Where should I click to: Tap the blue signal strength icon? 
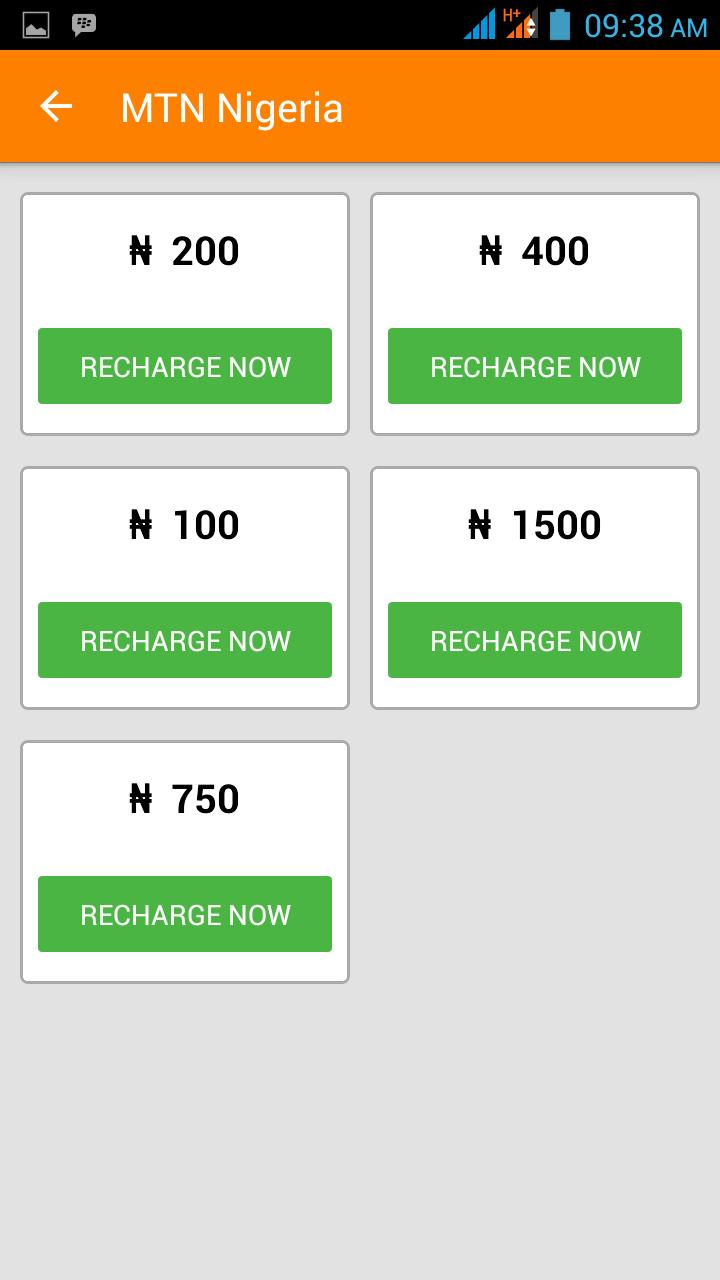point(480,24)
